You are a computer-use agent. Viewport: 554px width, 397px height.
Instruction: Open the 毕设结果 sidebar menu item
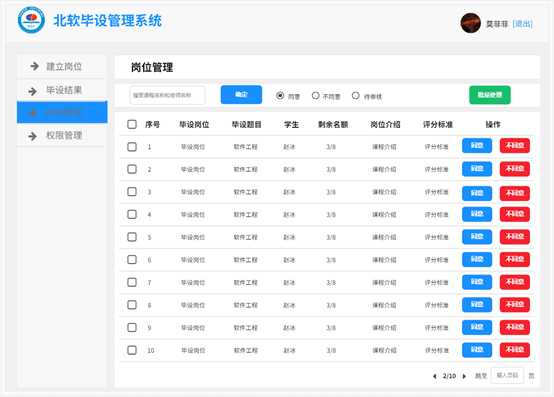click(x=61, y=90)
